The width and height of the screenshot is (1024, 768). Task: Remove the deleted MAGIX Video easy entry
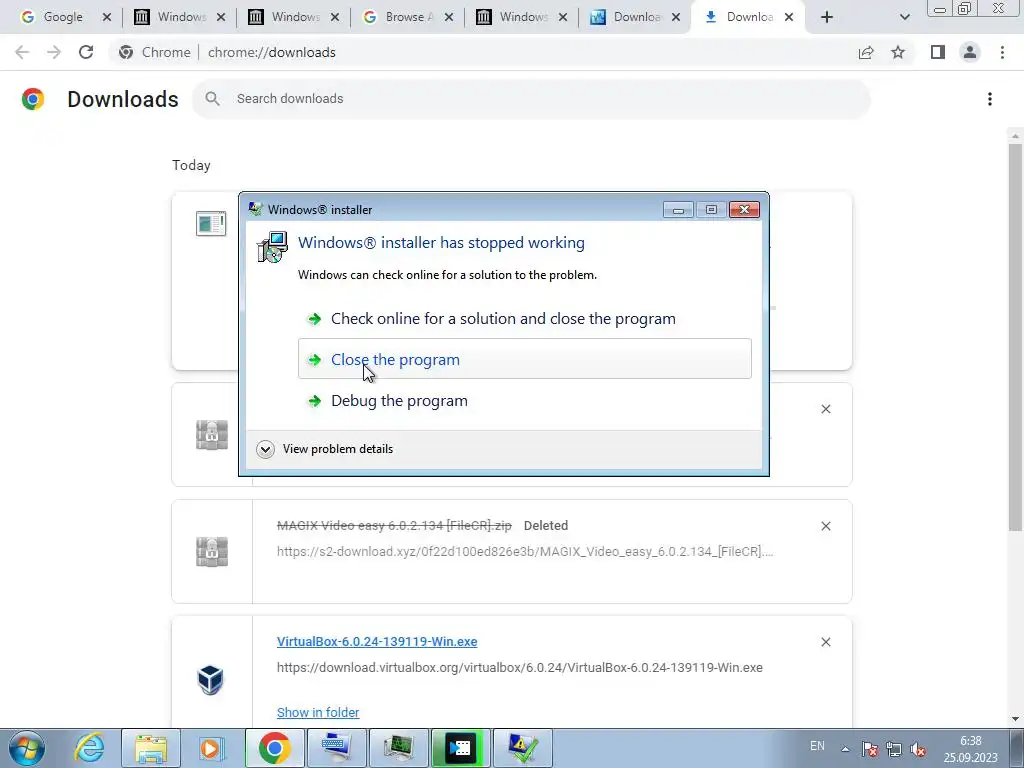tap(825, 526)
